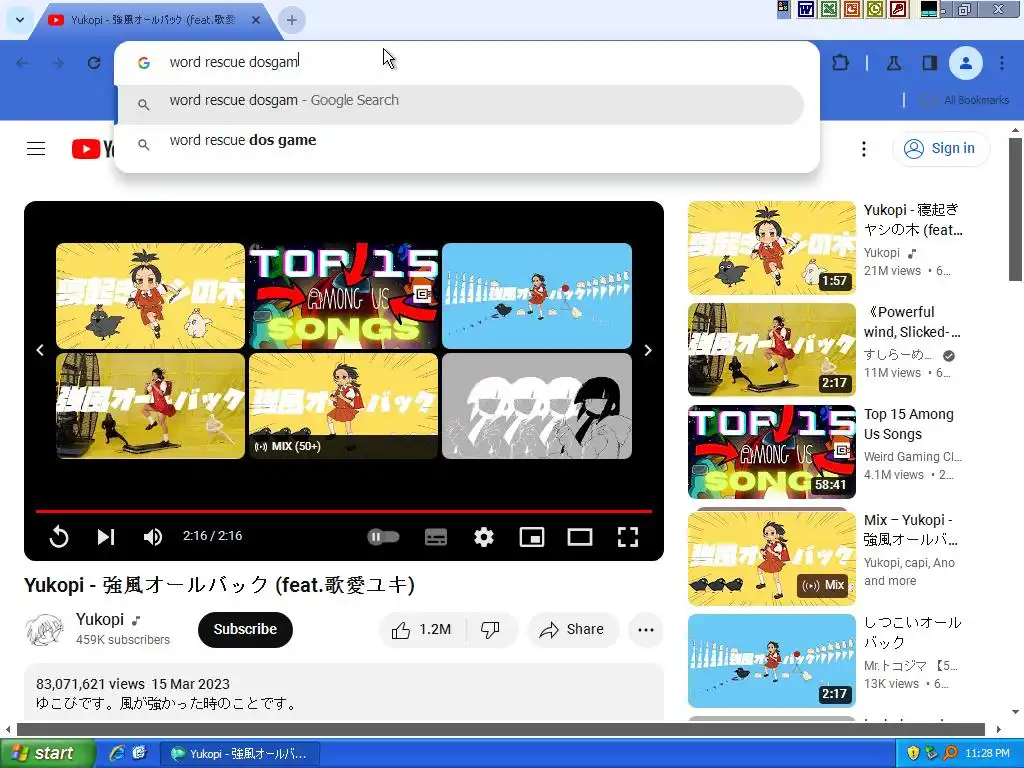The height and width of the screenshot is (768, 1024).
Task: Click the video progress bar
Action: 344,511
